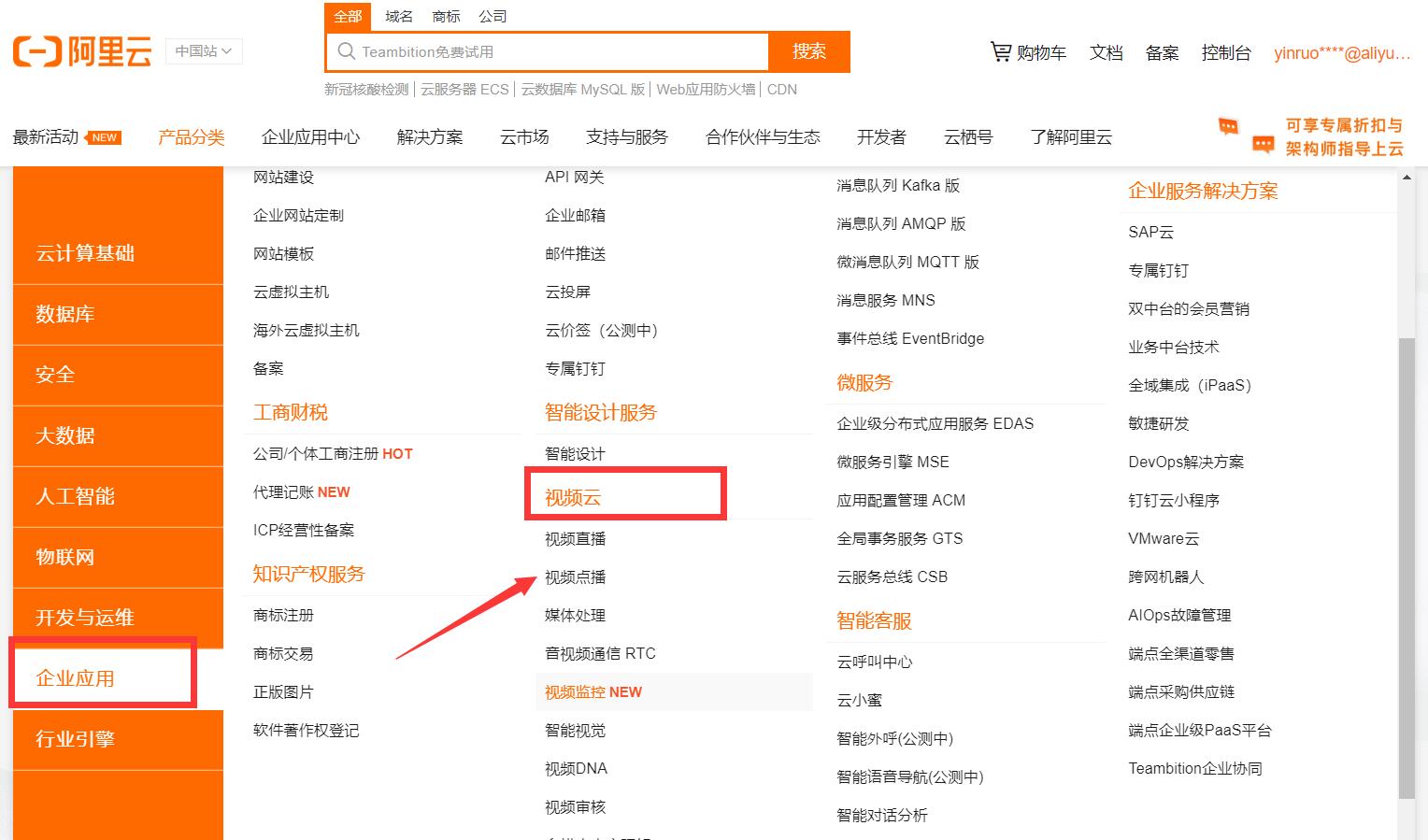Open 智能设计 link
The width and height of the screenshot is (1428, 840).
(575, 454)
